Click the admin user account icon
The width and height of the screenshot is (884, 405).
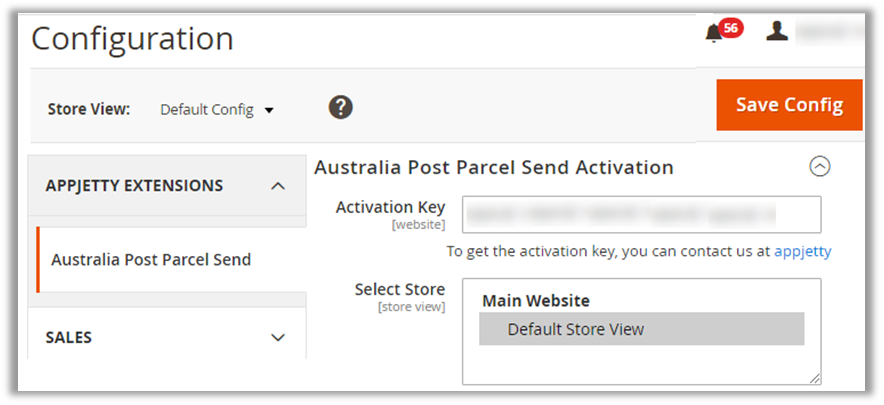coord(777,31)
